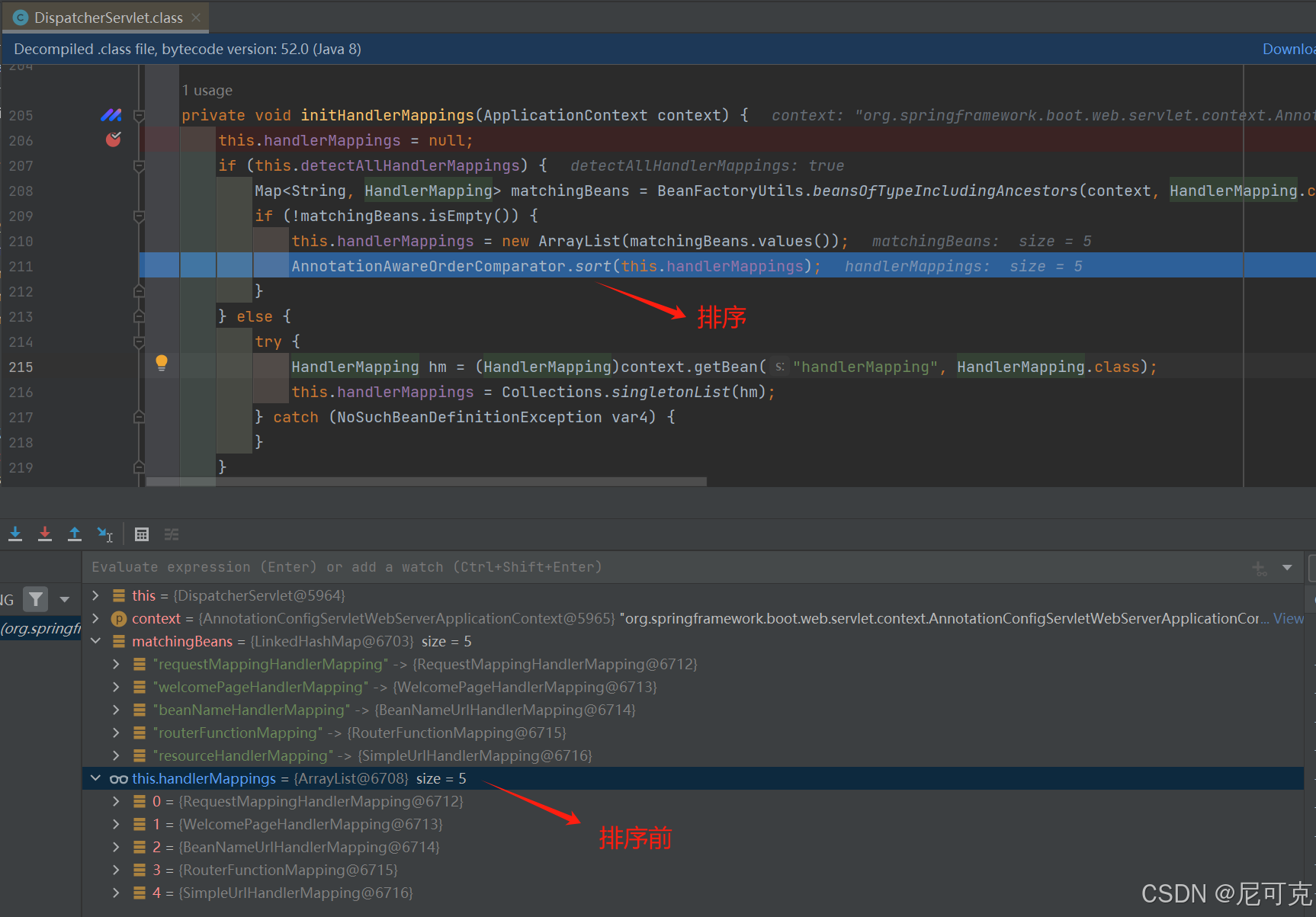The width and height of the screenshot is (1316, 917).
Task: Collapse the try block fold at line 214
Action: tap(139, 342)
